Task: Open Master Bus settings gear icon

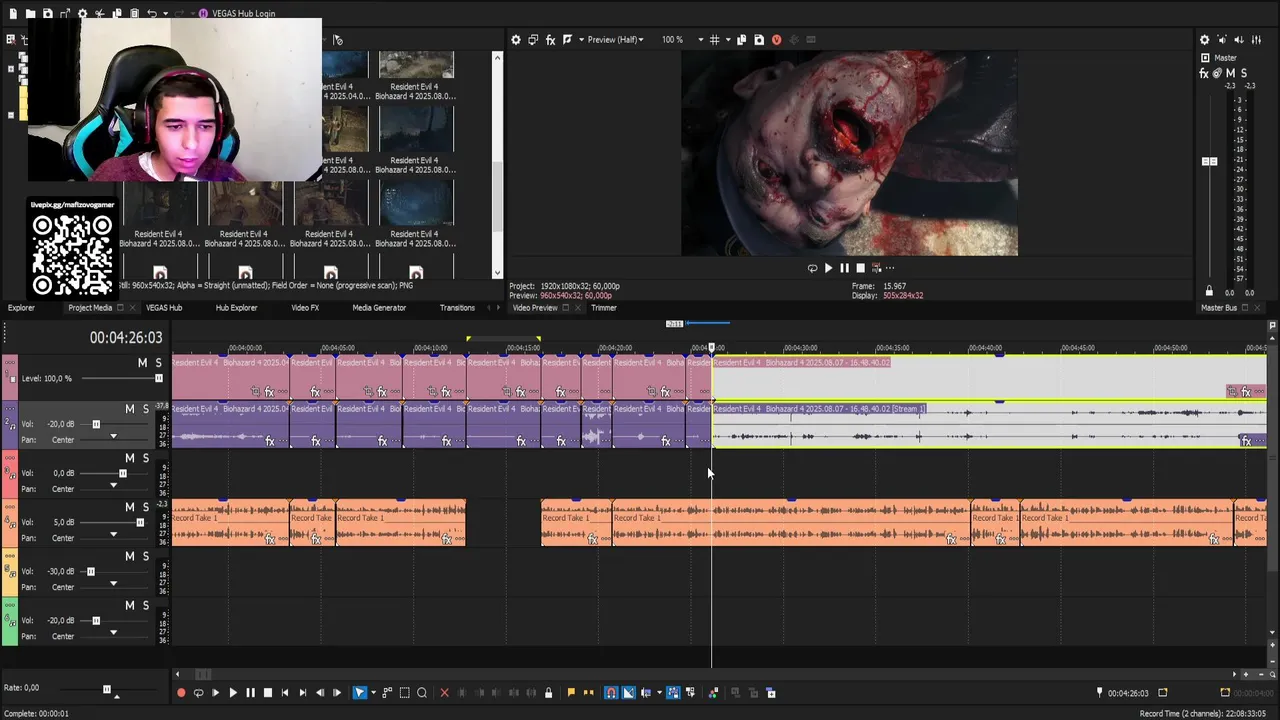Action: (1204, 40)
